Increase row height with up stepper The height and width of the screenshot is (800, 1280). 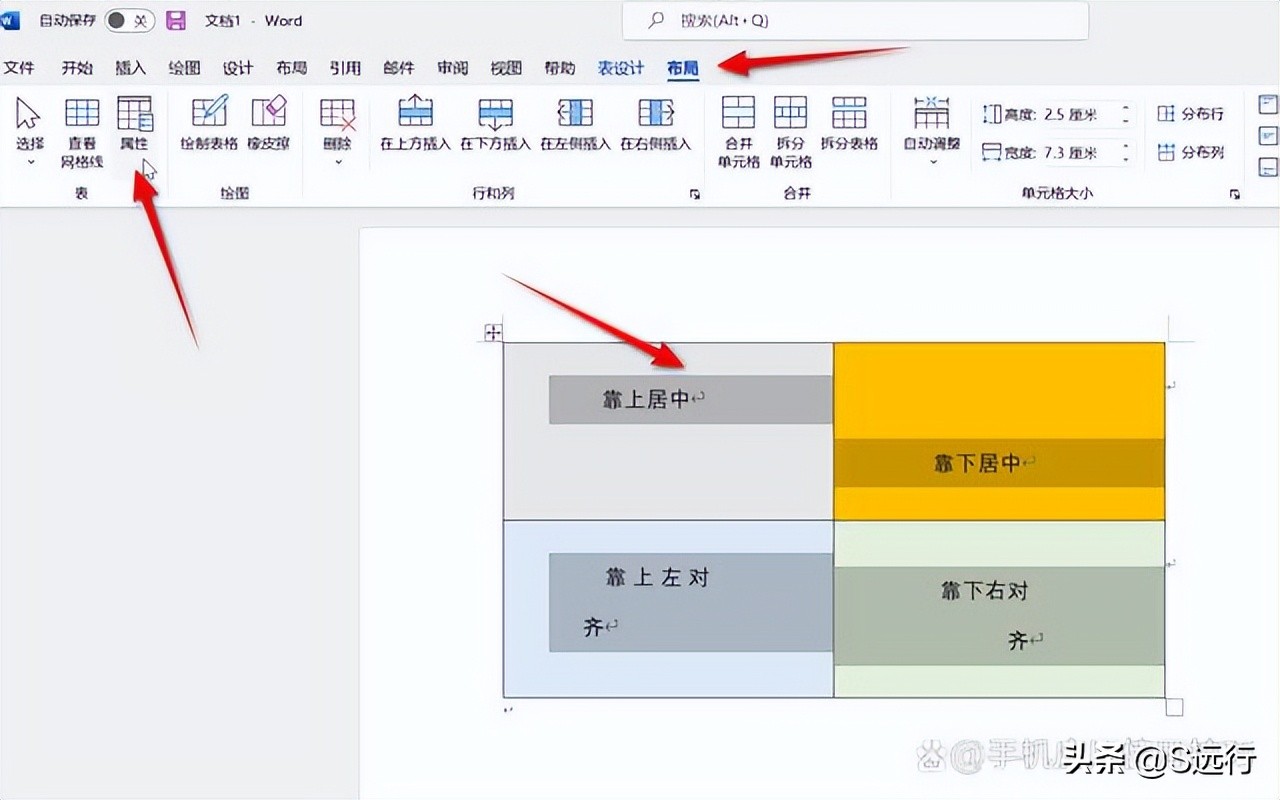click(1126, 109)
